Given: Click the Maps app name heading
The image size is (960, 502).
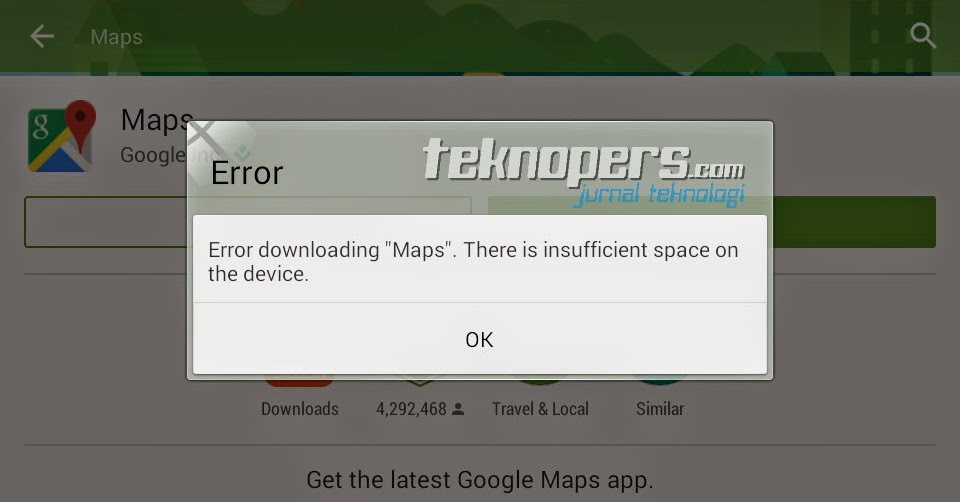Looking at the screenshot, I should 157,119.
